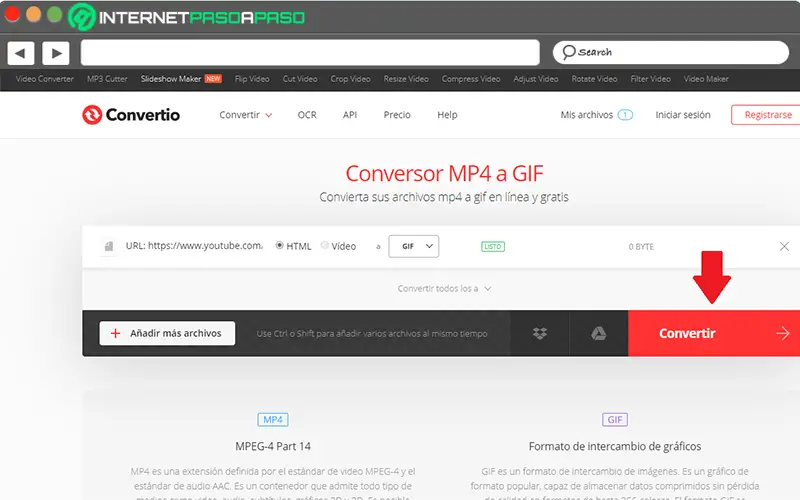Select the Video radio option
Screen dimensions: 800x500
(x=324, y=245)
